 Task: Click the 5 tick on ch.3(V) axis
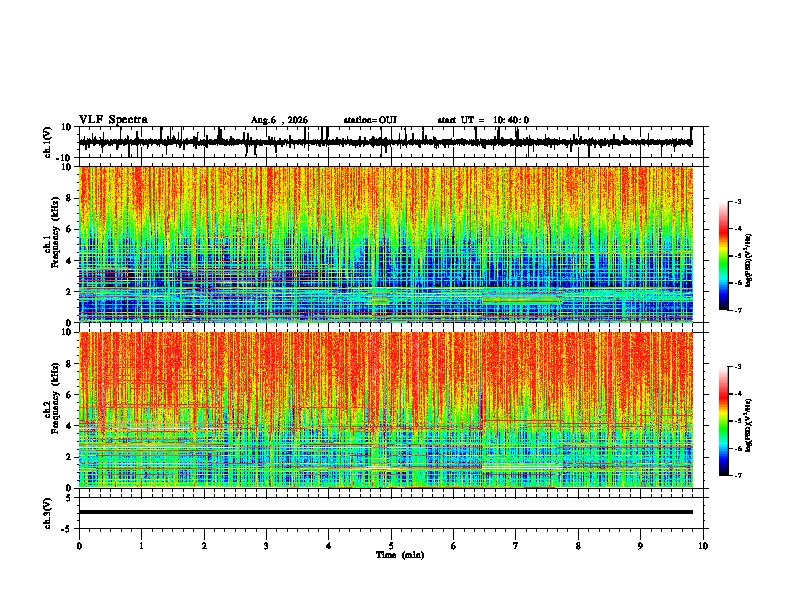pyautogui.click(x=70, y=498)
